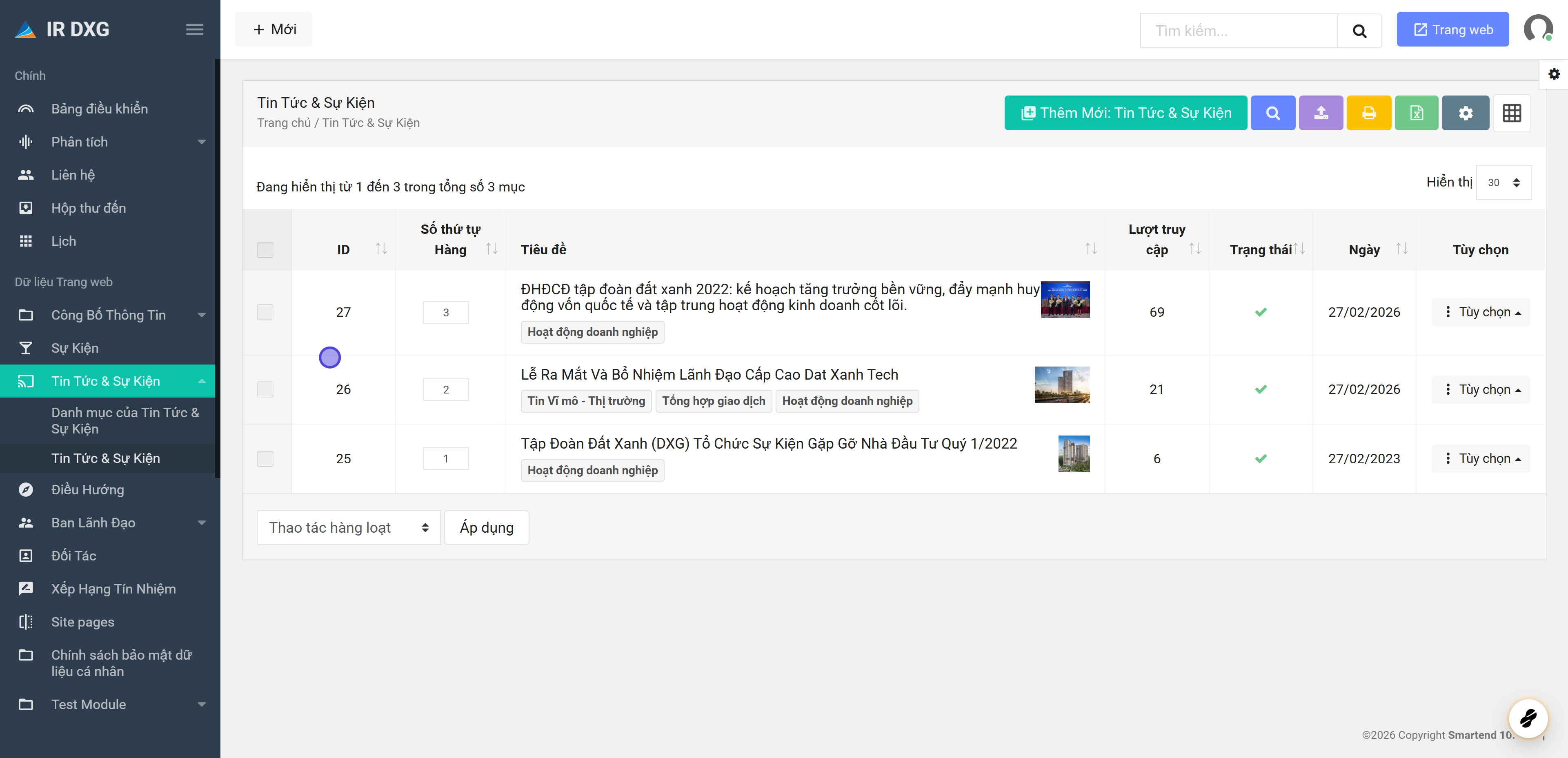Image resolution: width=1568 pixels, height=758 pixels.
Task: Follow the Trang chủ breadcrumb link
Action: pos(284,123)
